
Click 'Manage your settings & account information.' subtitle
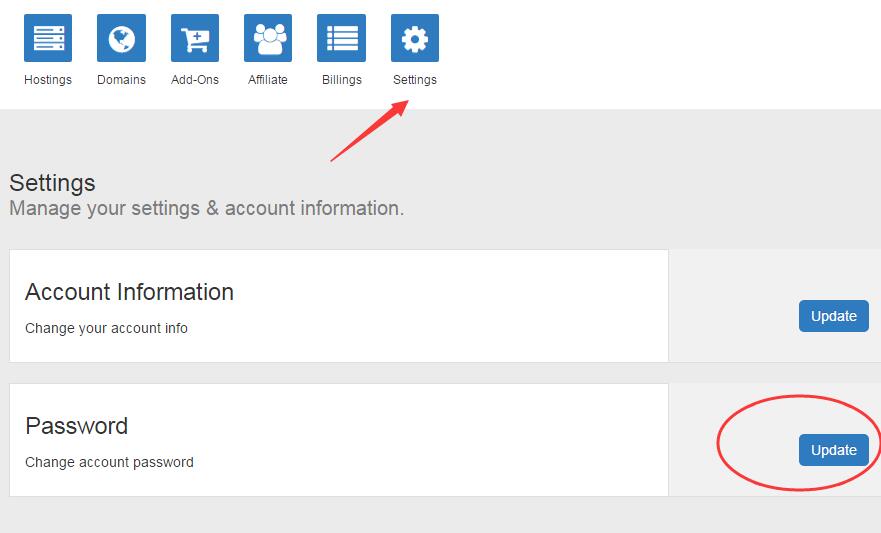[207, 208]
